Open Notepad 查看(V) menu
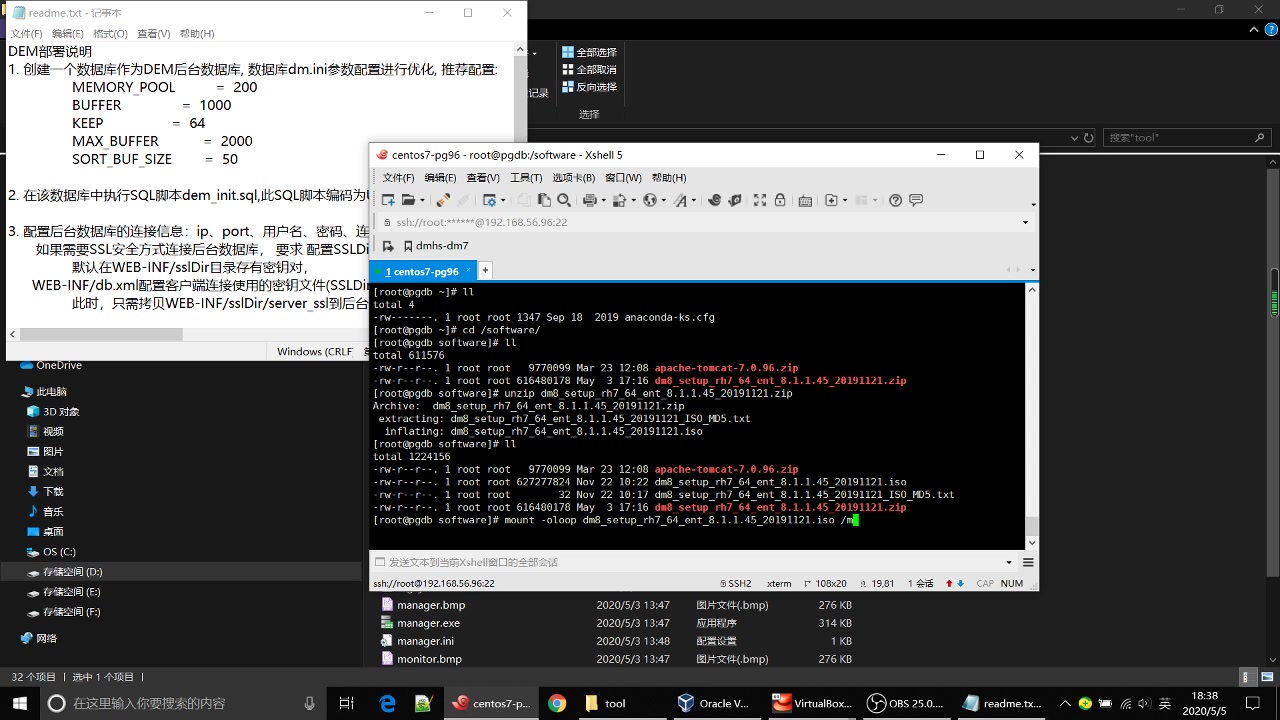This screenshot has width=1280, height=720. coord(154,34)
